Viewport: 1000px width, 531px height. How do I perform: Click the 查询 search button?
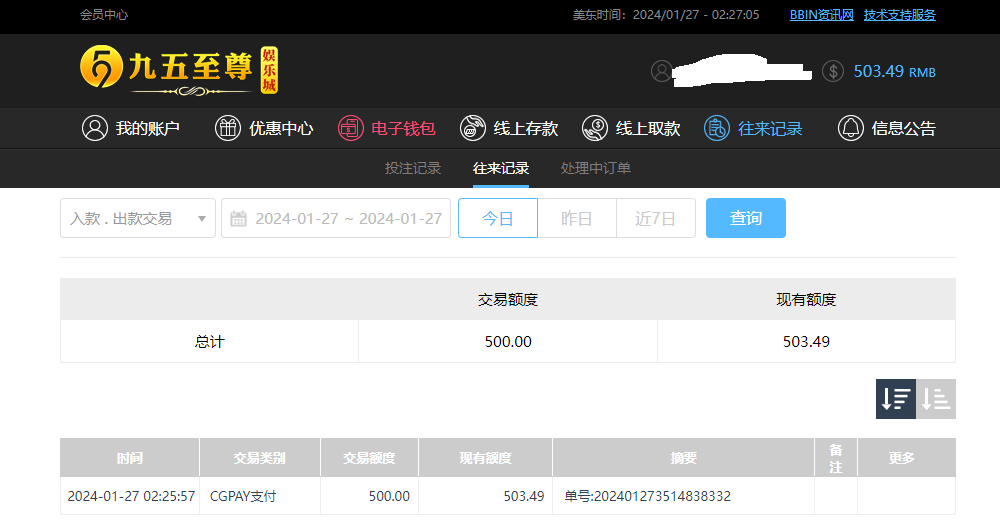point(746,218)
